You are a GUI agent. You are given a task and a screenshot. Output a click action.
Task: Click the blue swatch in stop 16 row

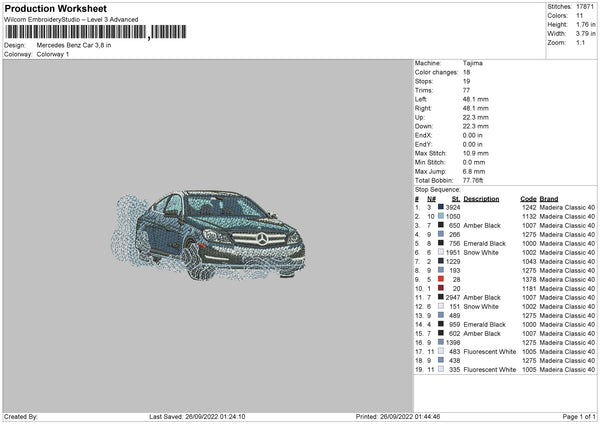(x=441, y=342)
